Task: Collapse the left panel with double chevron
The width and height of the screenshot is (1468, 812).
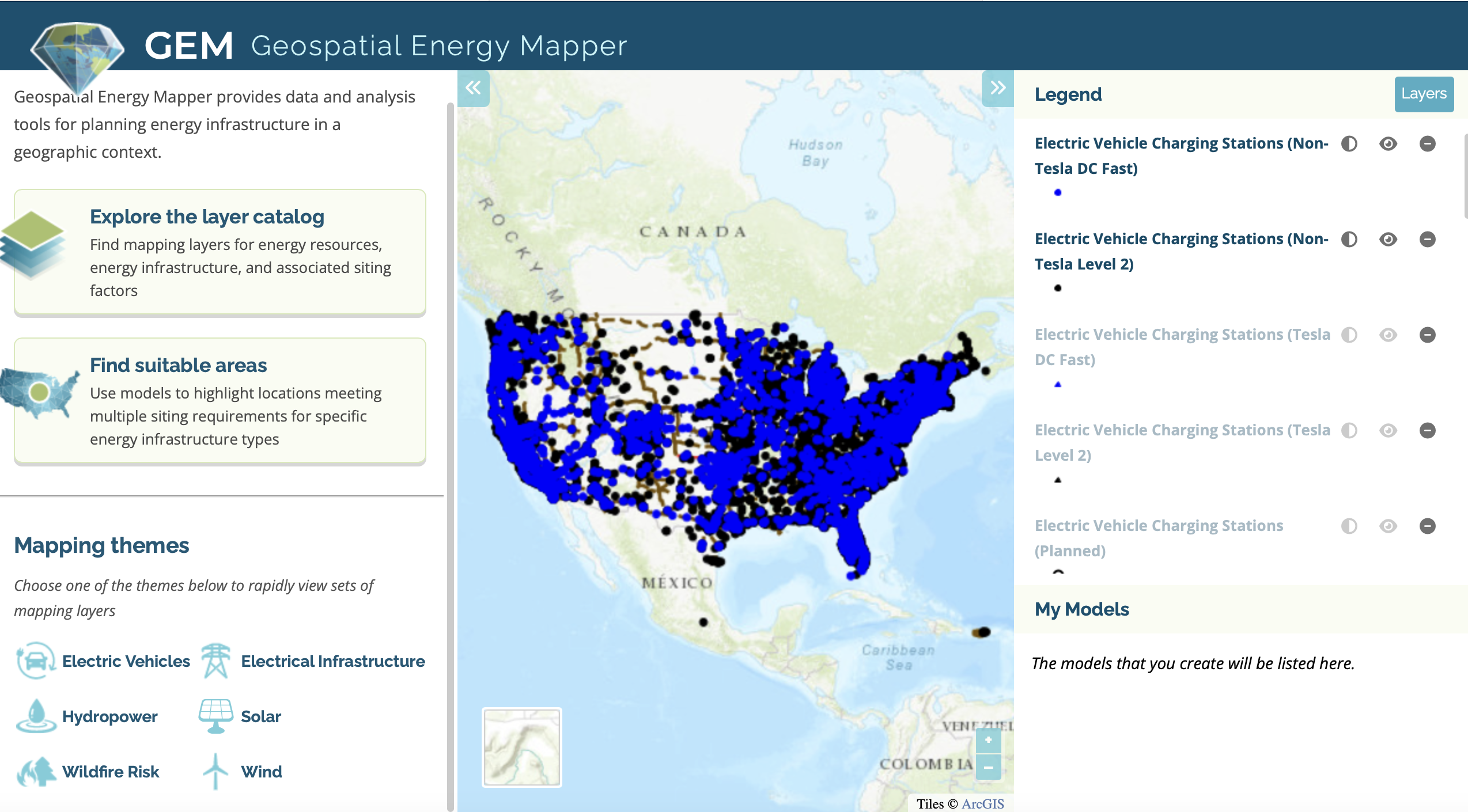Action: pos(473,88)
